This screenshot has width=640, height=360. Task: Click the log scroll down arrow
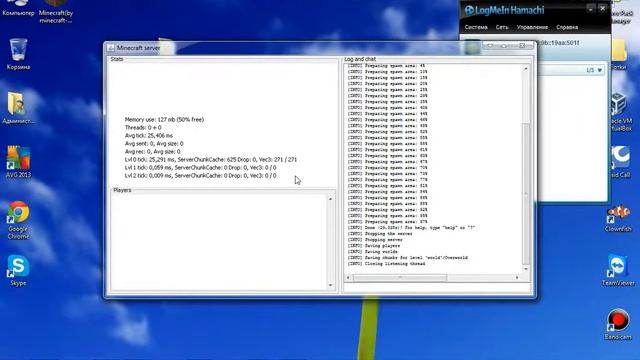526,269
